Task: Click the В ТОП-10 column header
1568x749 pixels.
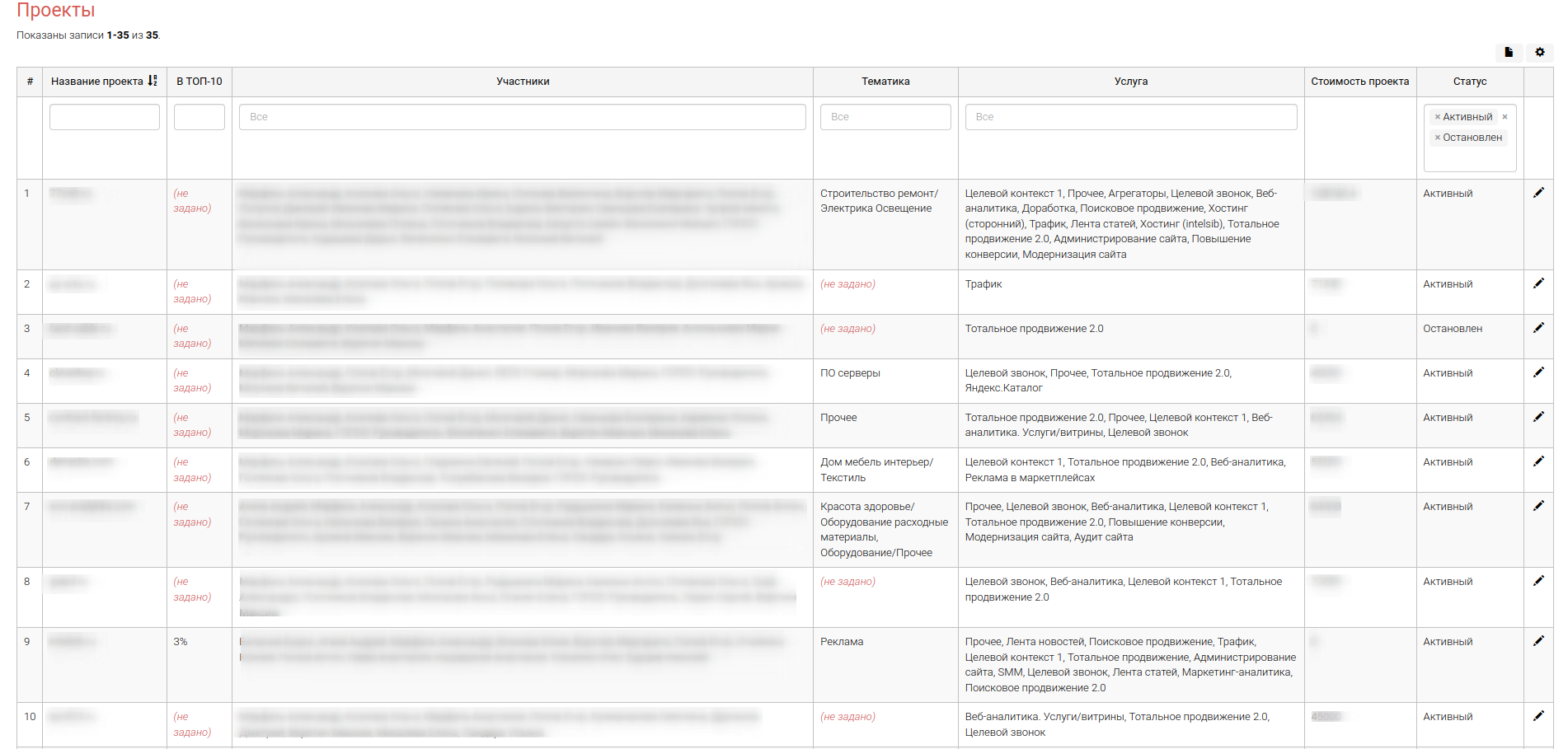Action: (x=200, y=82)
